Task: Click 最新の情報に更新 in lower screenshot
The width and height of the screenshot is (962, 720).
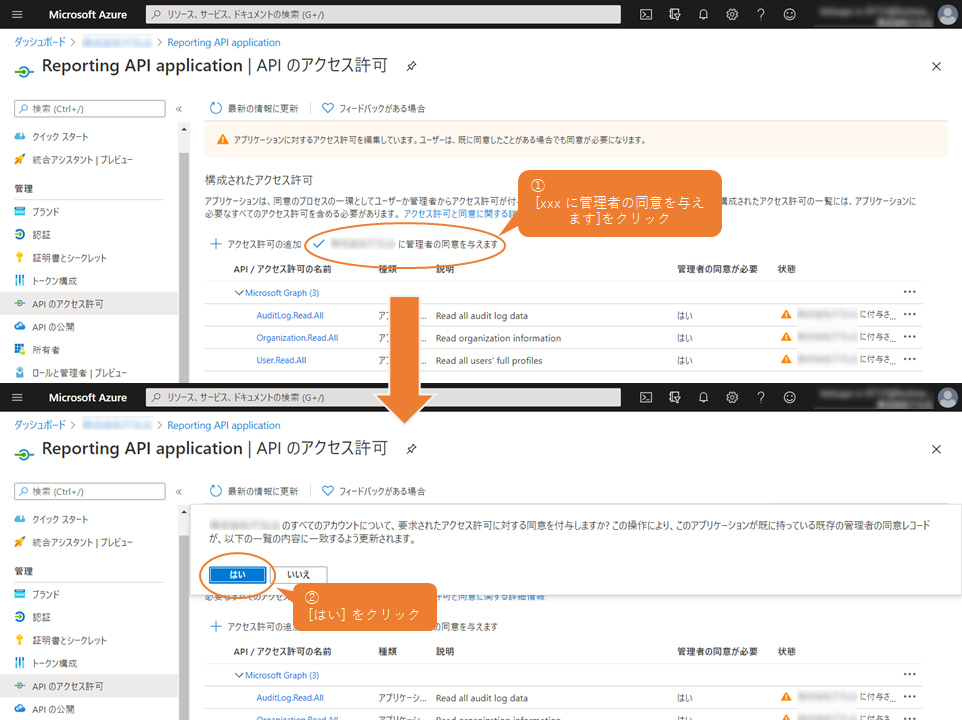Action: 254,491
